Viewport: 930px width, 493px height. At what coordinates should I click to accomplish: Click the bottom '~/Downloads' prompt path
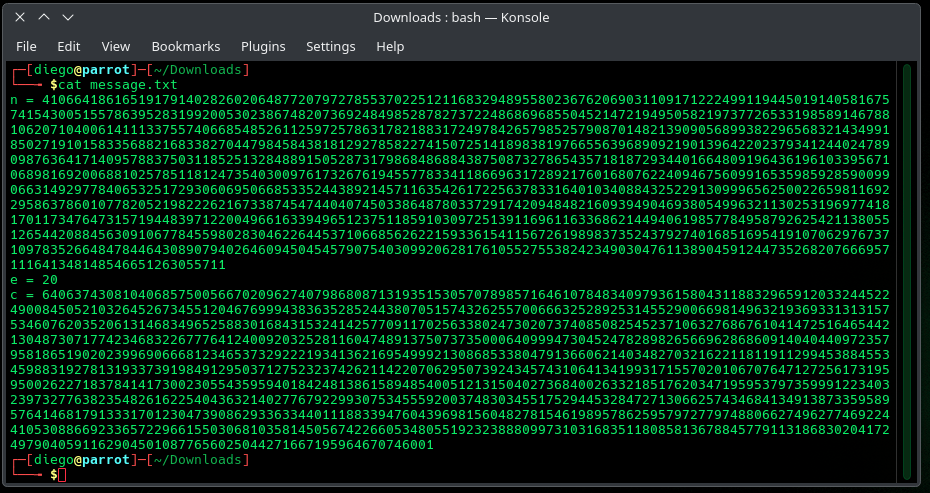(x=198, y=460)
